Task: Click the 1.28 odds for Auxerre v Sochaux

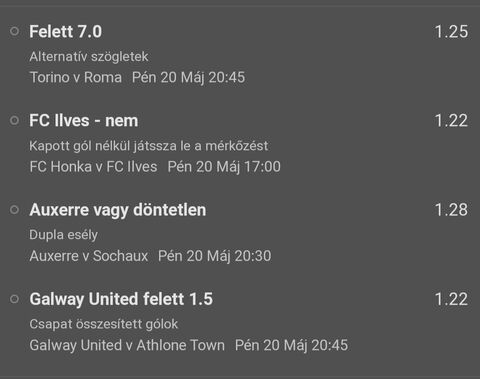Action: [451, 210]
